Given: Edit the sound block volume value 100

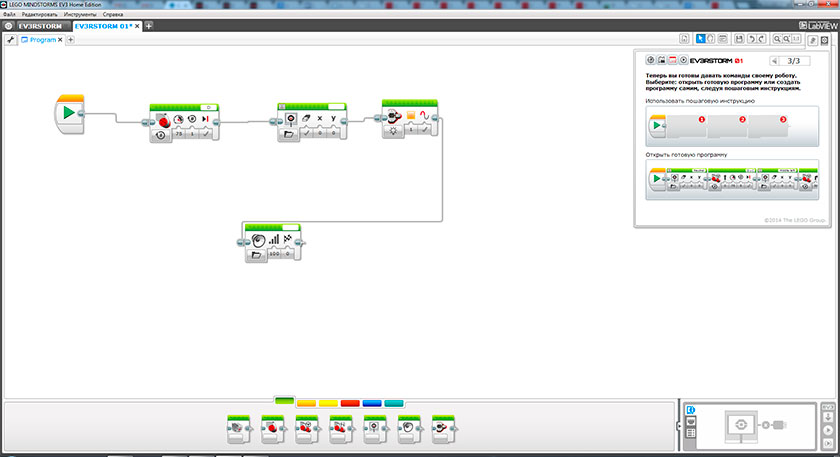Looking at the screenshot, I should coord(274,253).
